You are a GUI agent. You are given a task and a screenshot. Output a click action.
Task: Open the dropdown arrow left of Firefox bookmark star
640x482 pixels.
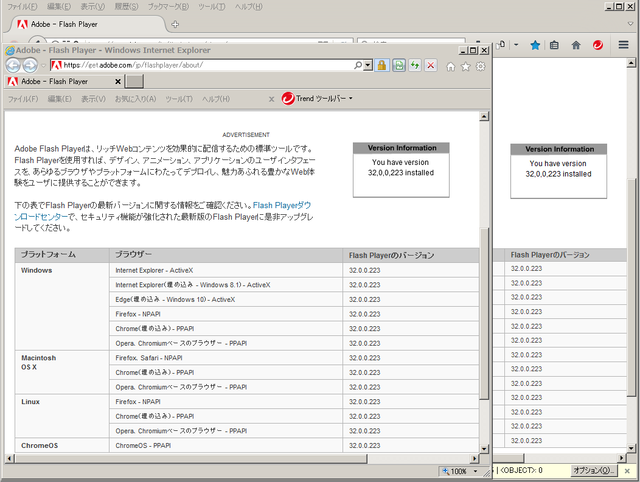516,45
